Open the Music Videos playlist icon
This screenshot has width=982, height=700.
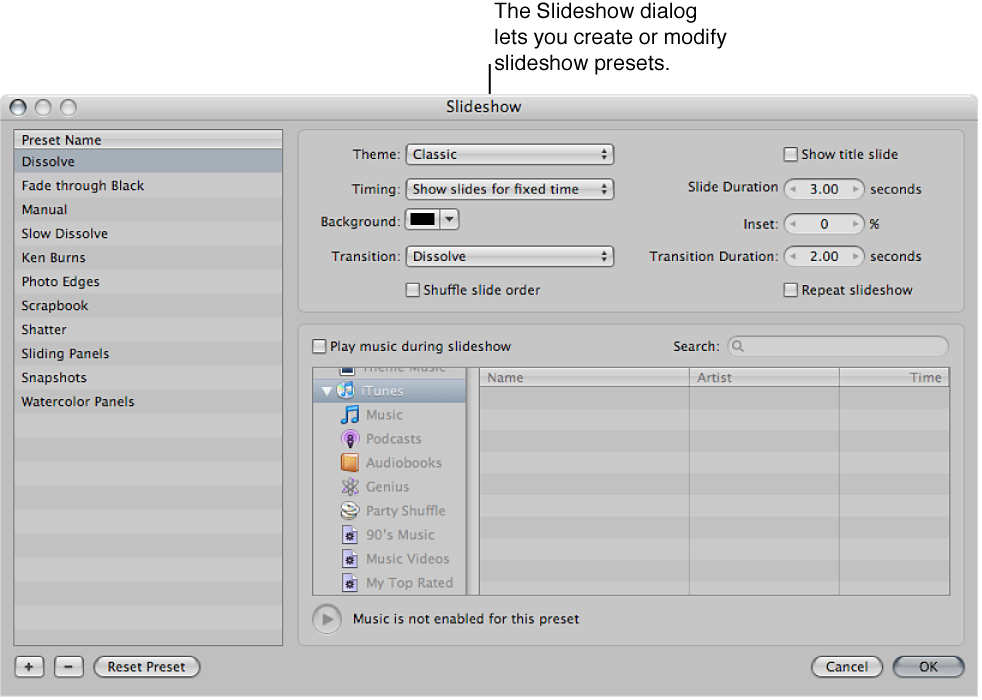coord(349,558)
